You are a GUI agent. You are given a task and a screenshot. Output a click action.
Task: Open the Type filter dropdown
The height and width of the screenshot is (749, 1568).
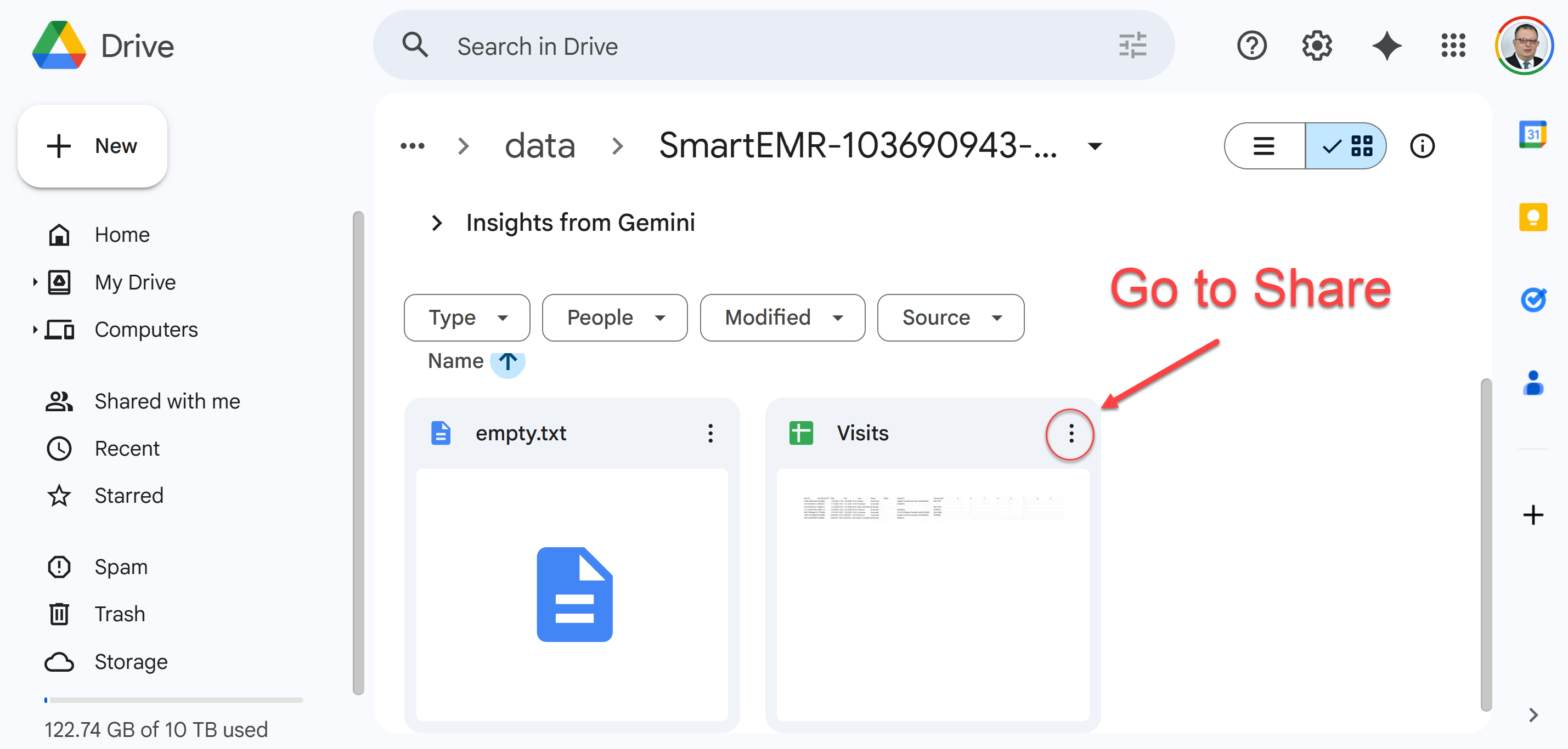(466, 317)
